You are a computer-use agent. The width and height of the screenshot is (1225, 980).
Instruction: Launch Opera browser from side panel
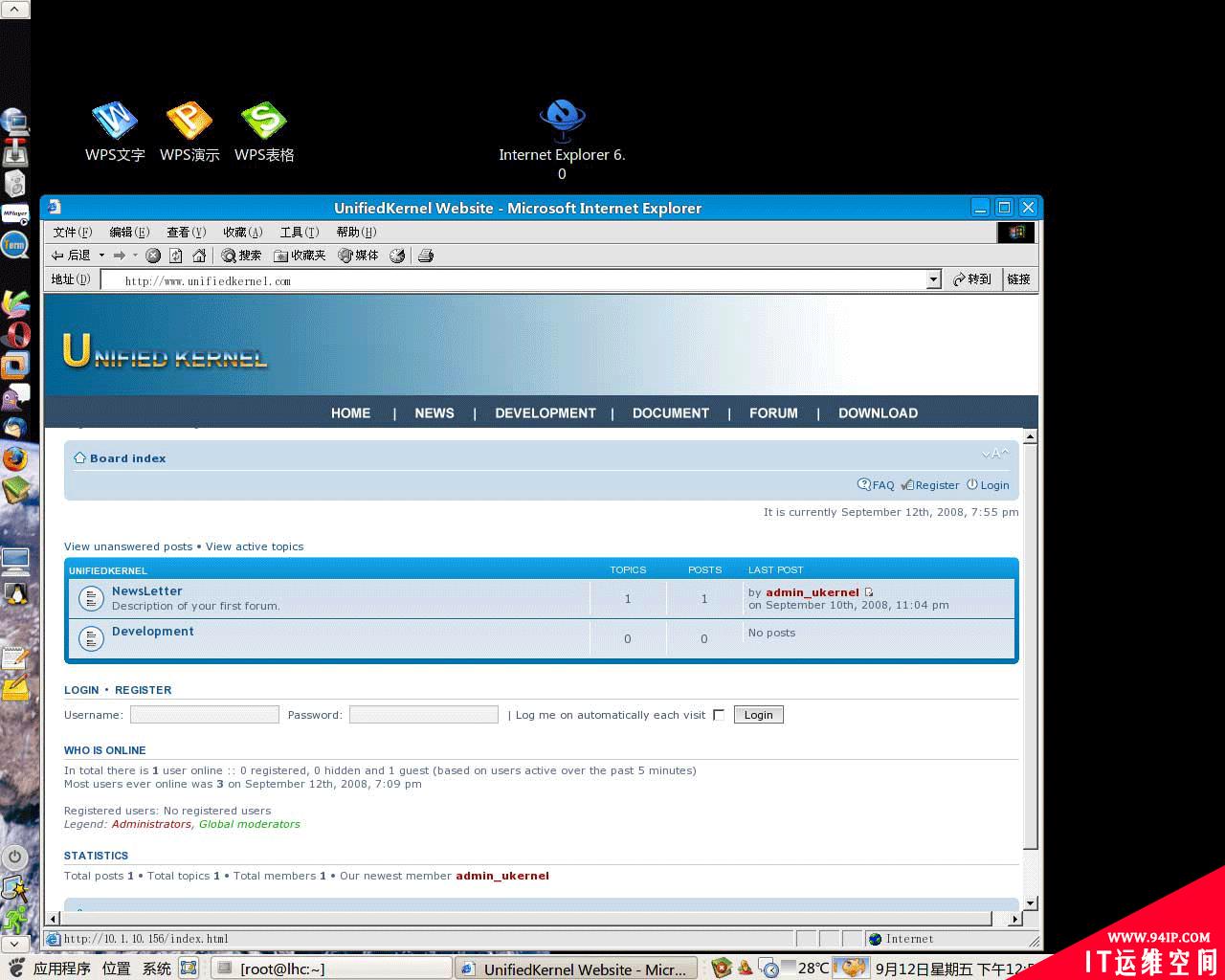pos(15,335)
